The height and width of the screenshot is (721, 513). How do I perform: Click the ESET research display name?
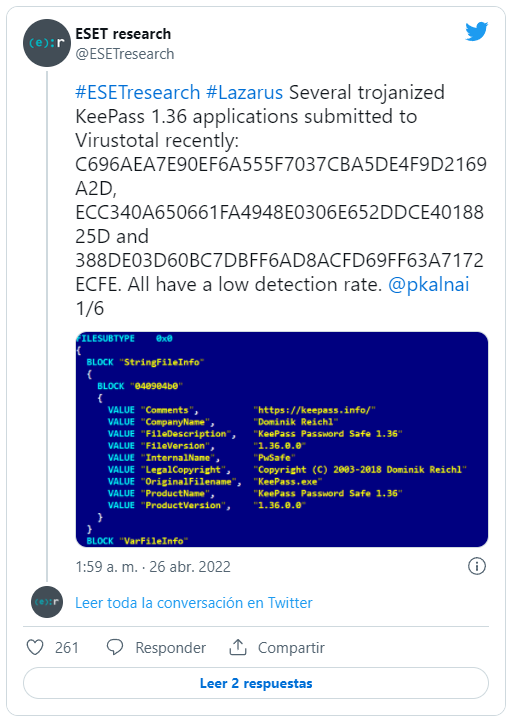point(123,34)
